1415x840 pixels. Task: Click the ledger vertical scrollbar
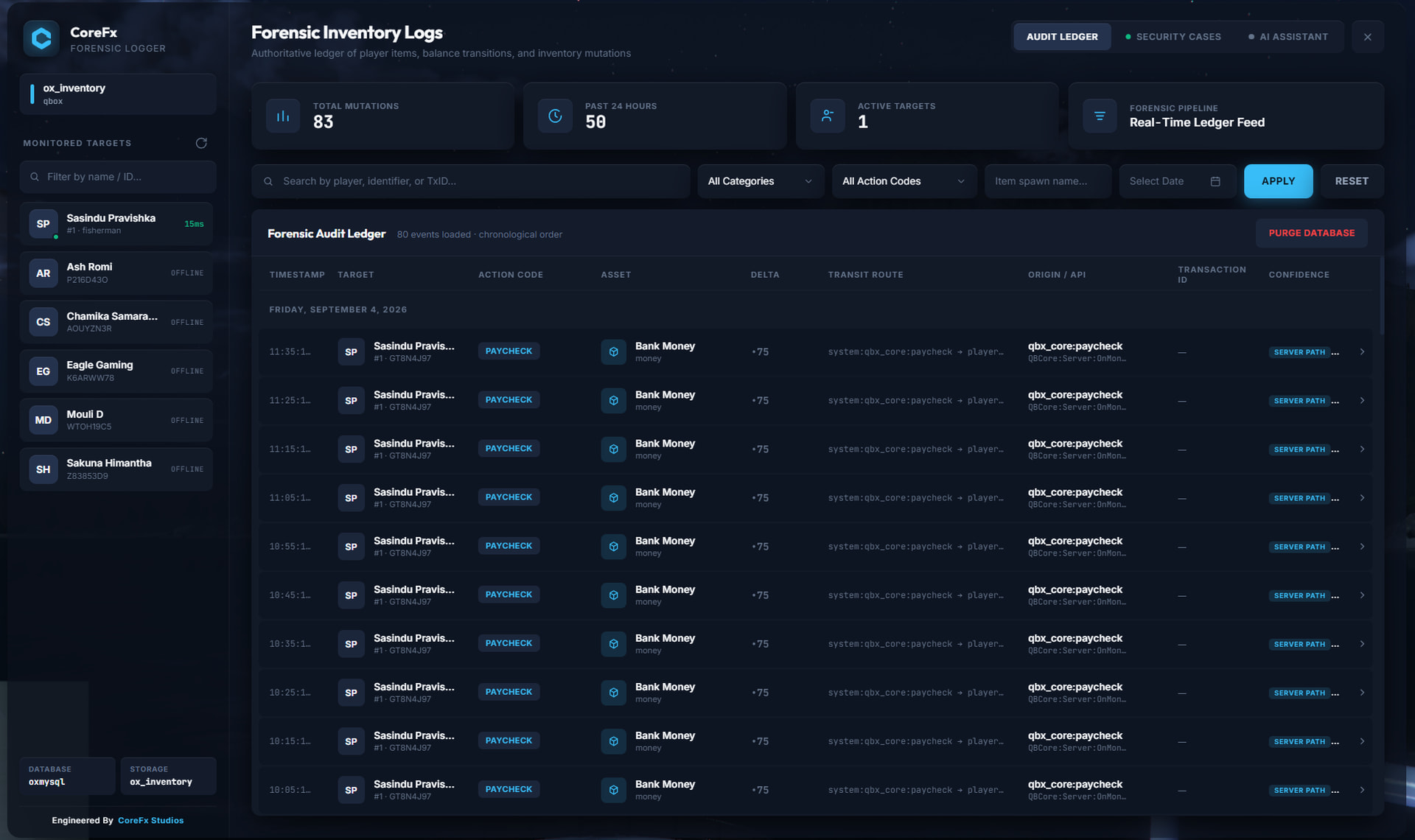point(1381,296)
